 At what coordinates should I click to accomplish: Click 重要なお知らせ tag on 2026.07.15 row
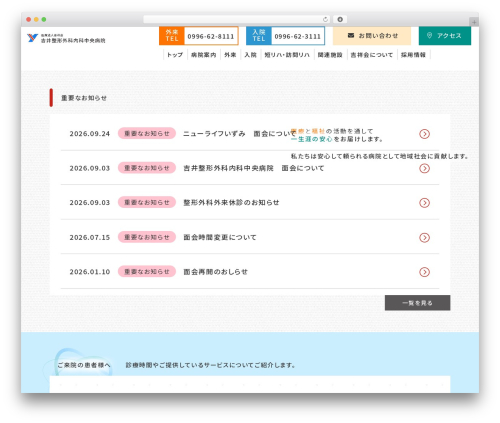pos(147,237)
